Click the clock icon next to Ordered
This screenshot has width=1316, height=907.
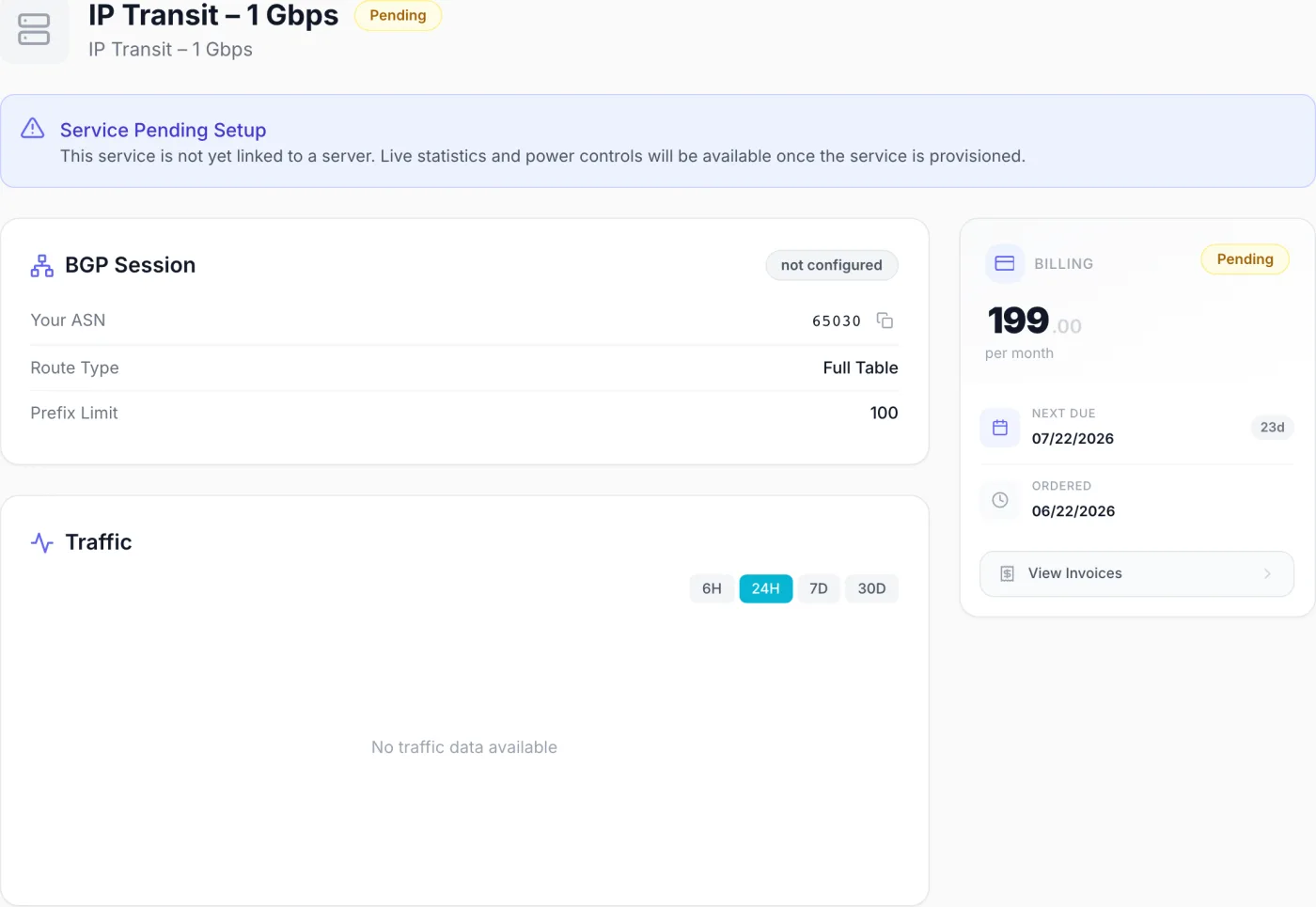pos(1000,500)
